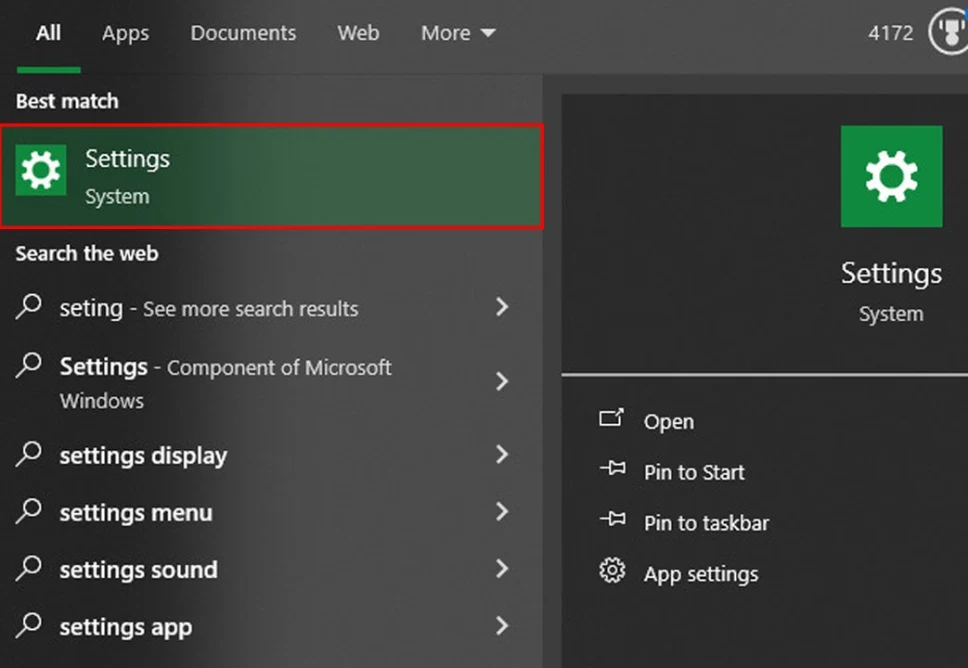
Task: Open the Settings best match result
Action: (x=272, y=177)
